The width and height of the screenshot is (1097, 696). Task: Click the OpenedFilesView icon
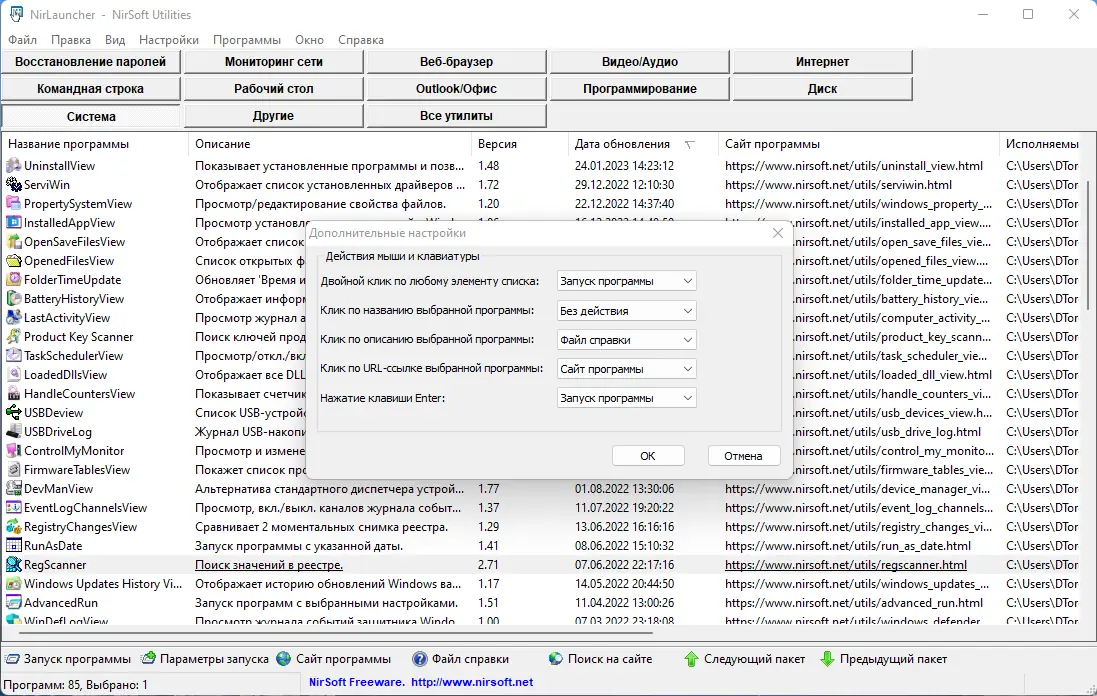click(x=13, y=261)
